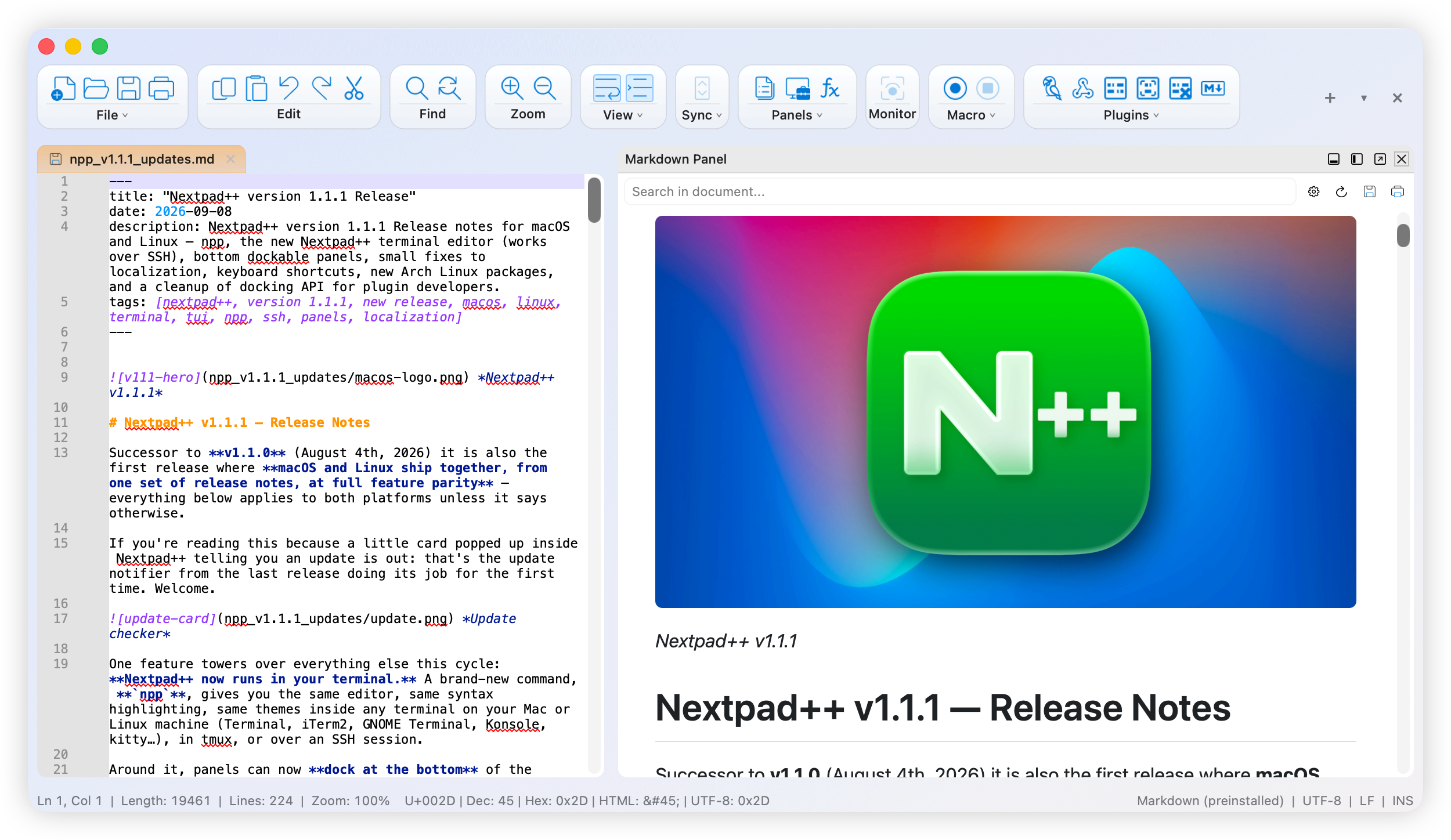This screenshot has width=1451, height=840.
Task: Zoom in using the plus magnifier
Action: pyautogui.click(x=512, y=89)
